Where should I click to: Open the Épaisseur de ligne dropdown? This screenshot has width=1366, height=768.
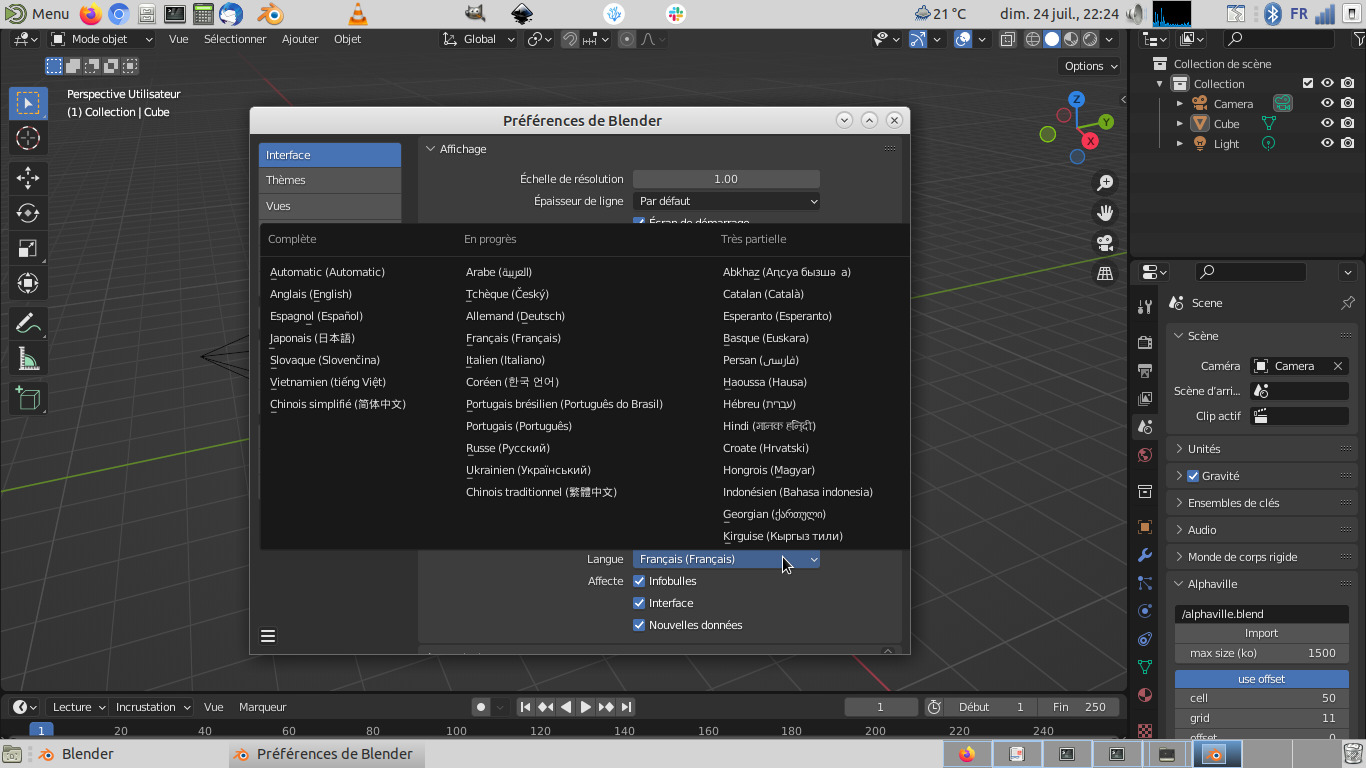[726, 201]
